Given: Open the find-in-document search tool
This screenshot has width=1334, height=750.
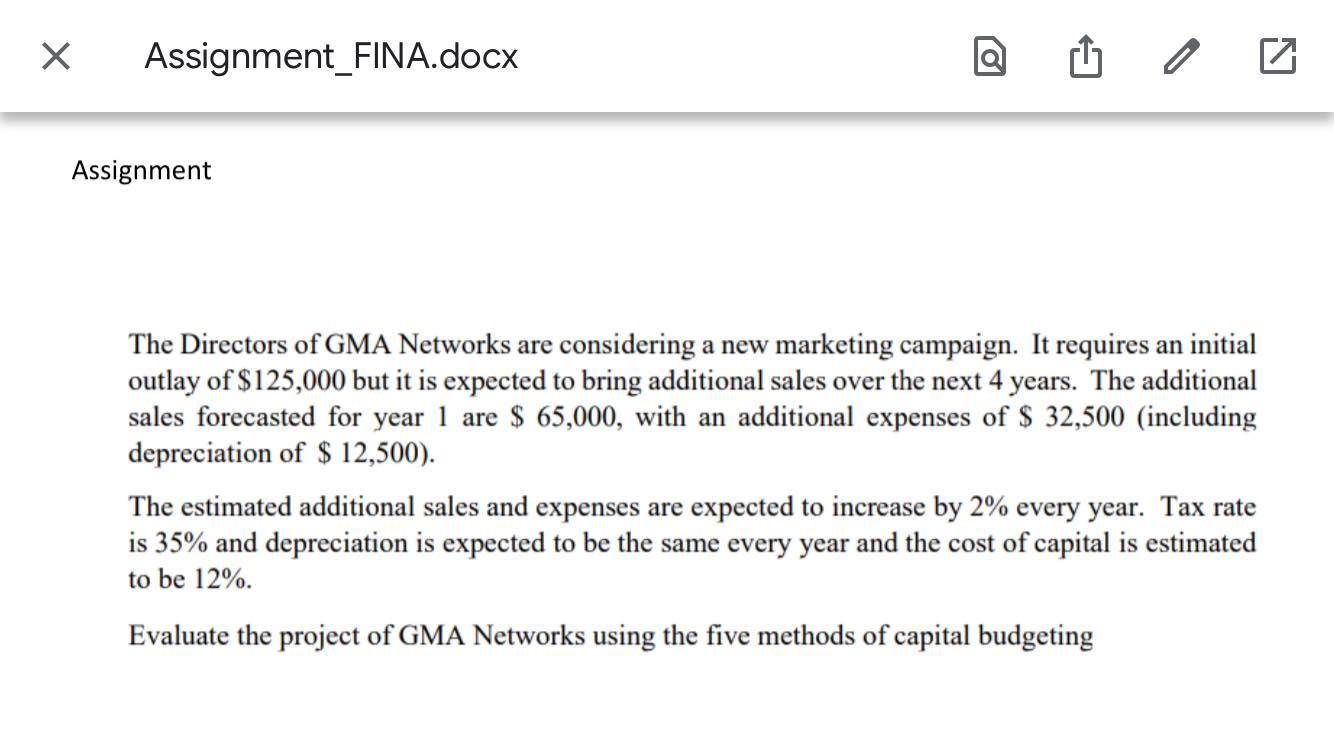Looking at the screenshot, I should point(988,57).
